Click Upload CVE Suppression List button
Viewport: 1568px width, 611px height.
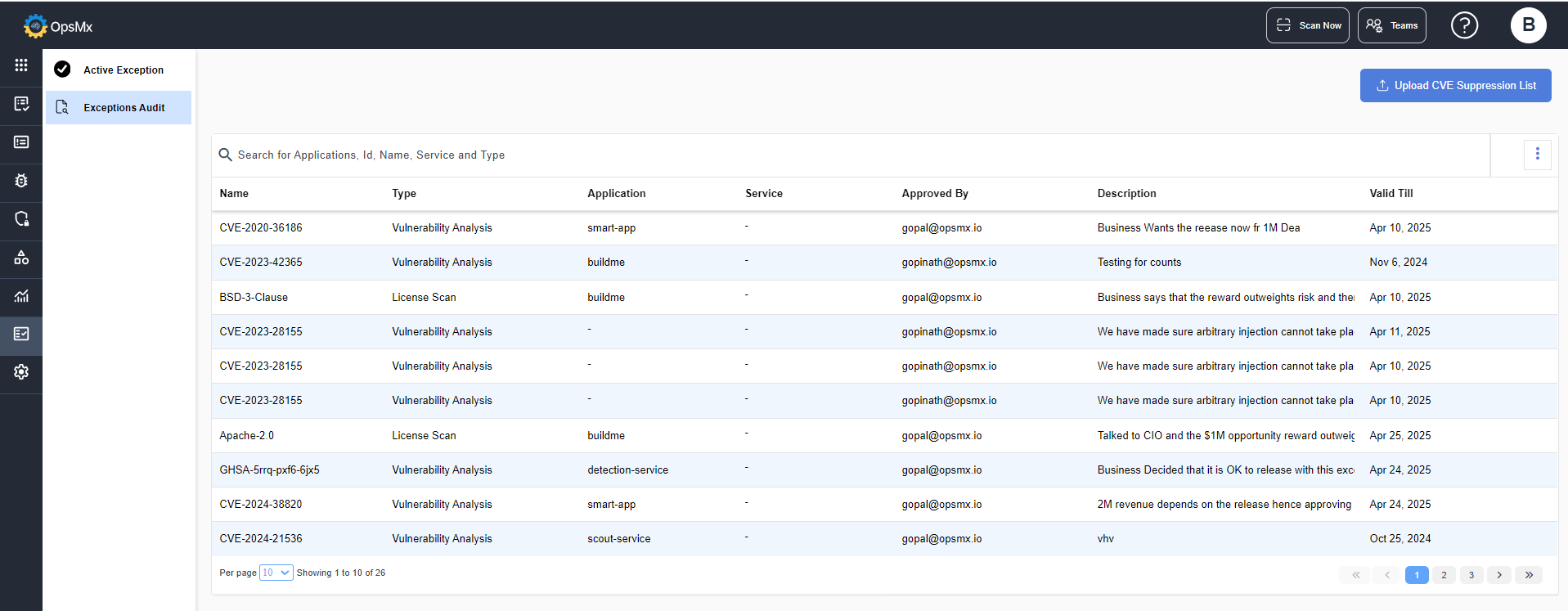point(1455,86)
